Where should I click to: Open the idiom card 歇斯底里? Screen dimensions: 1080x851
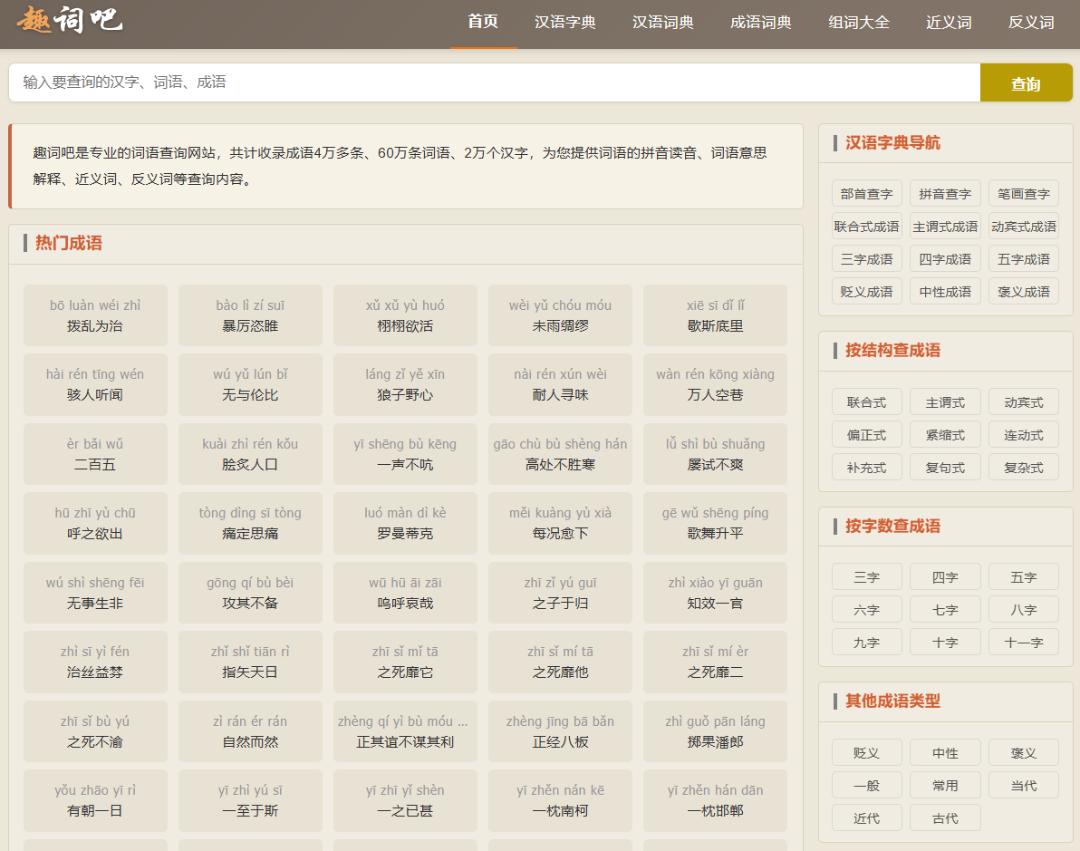pyautogui.click(x=715, y=315)
